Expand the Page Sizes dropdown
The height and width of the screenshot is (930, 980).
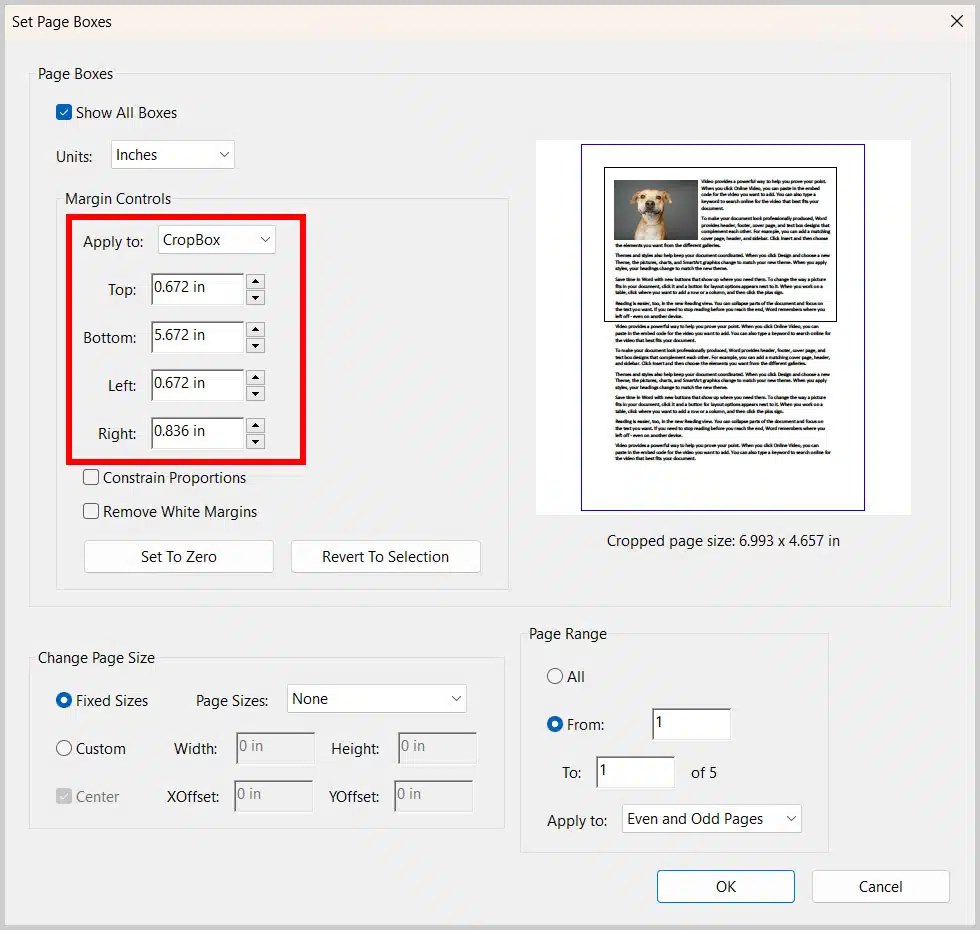(x=377, y=699)
